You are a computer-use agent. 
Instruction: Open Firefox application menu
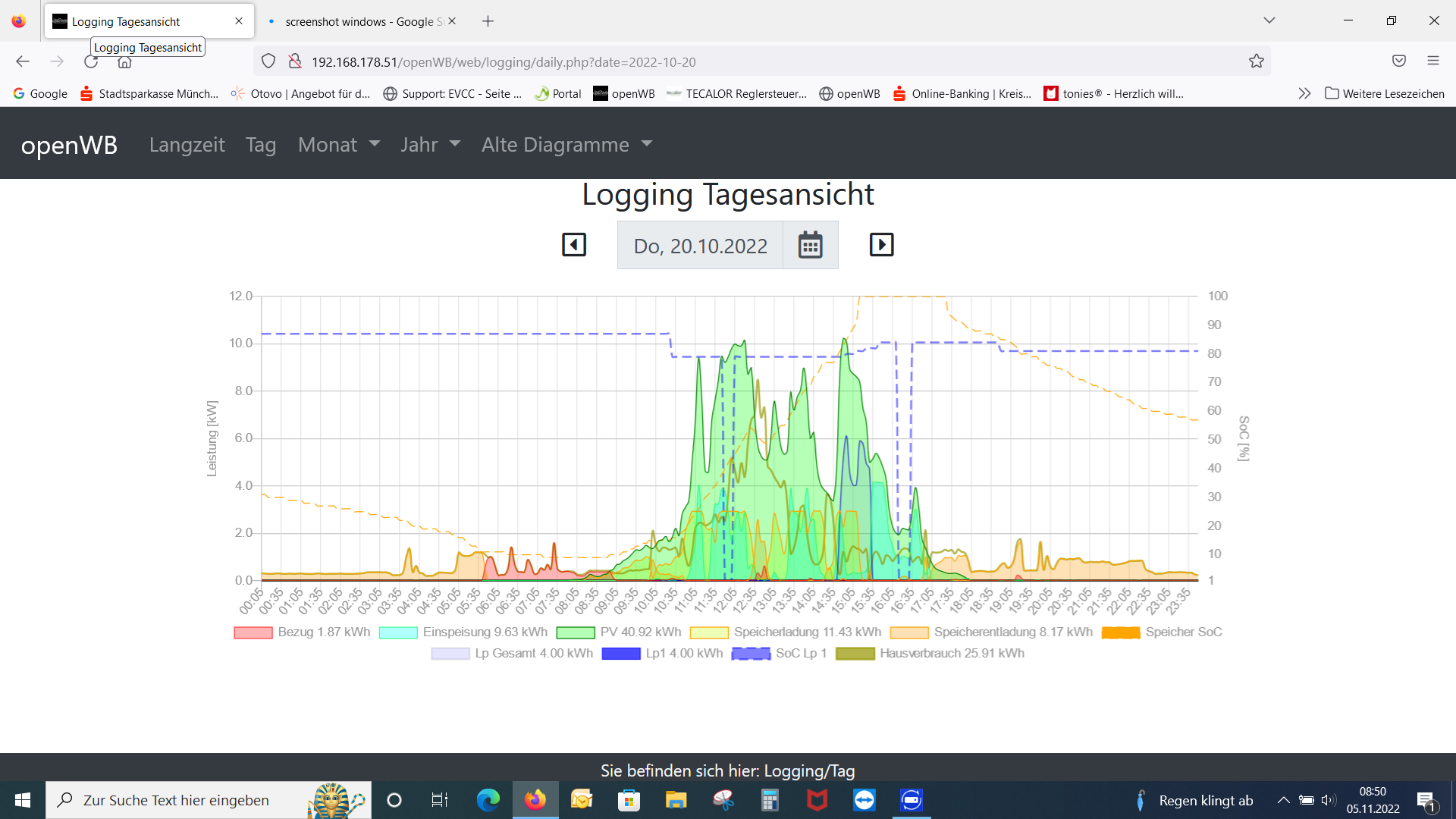pyautogui.click(x=1432, y=61)
